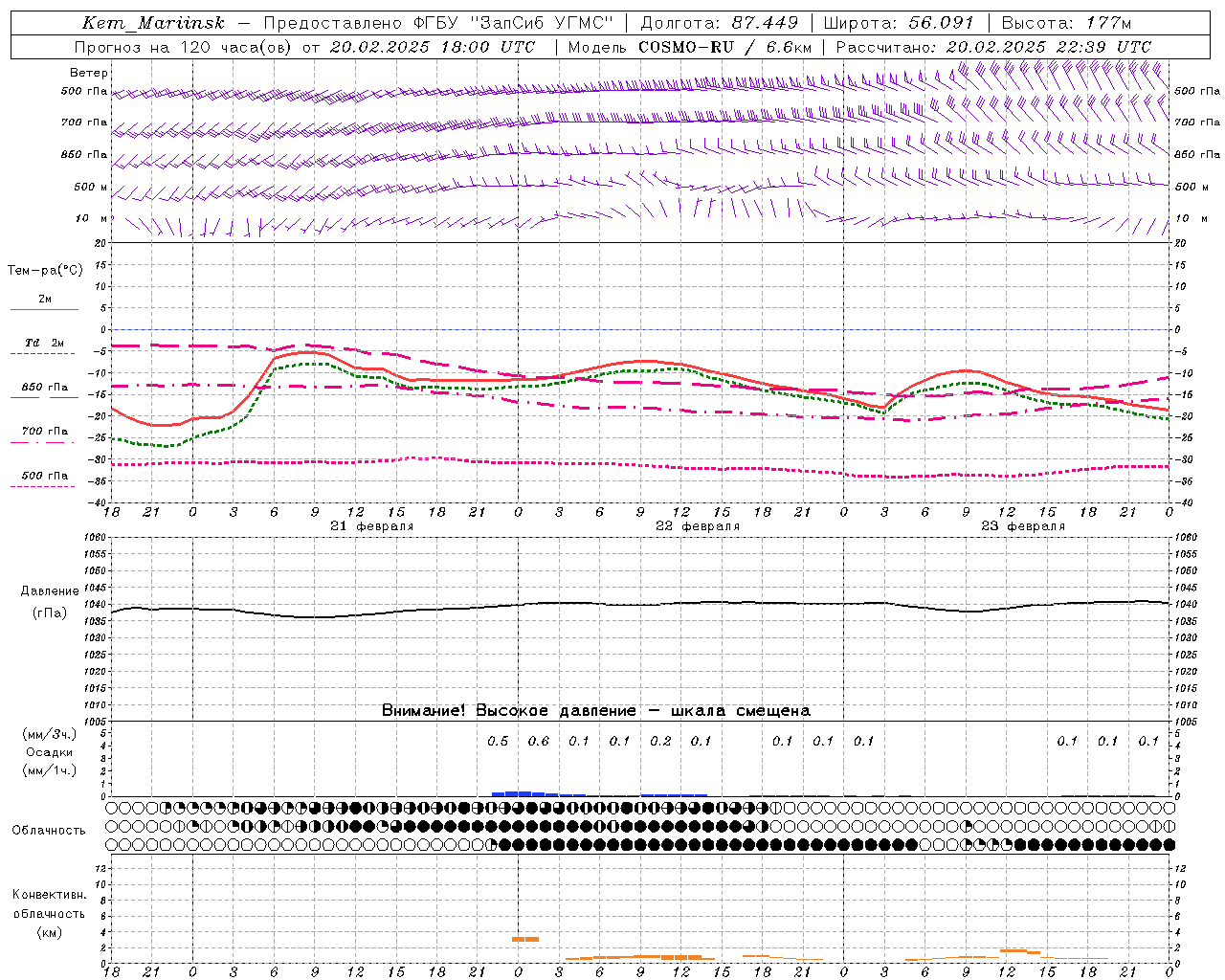Click the '(мм/3ч.)' precipitation unit label
This screenshot has width=1225, height=980.
pyautogui.click(x=50, y=735)
